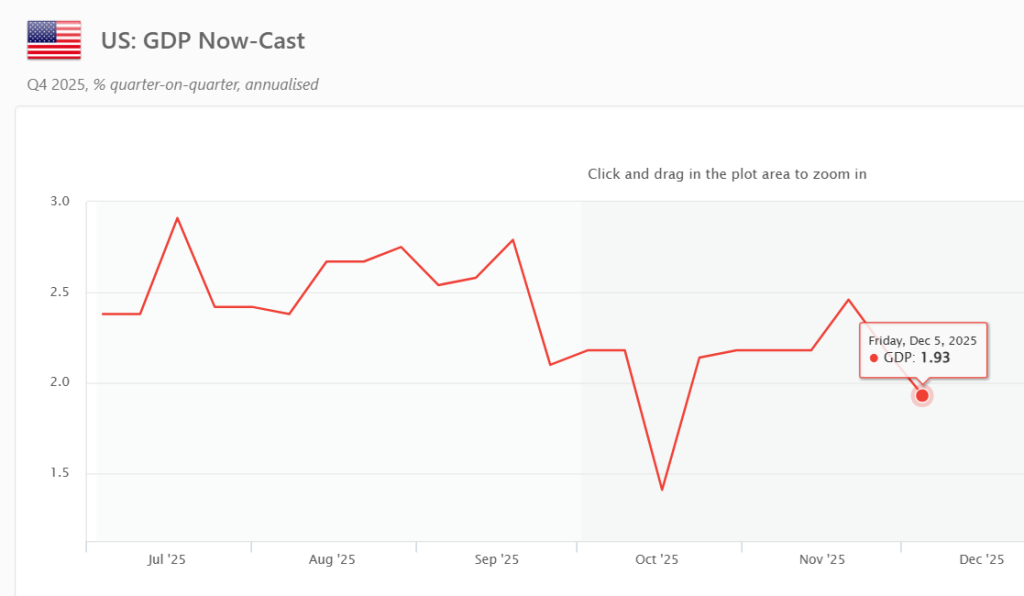Click the 2.5 y-axis label
The image size is (1024, 596).
click(x=60, y=292)
